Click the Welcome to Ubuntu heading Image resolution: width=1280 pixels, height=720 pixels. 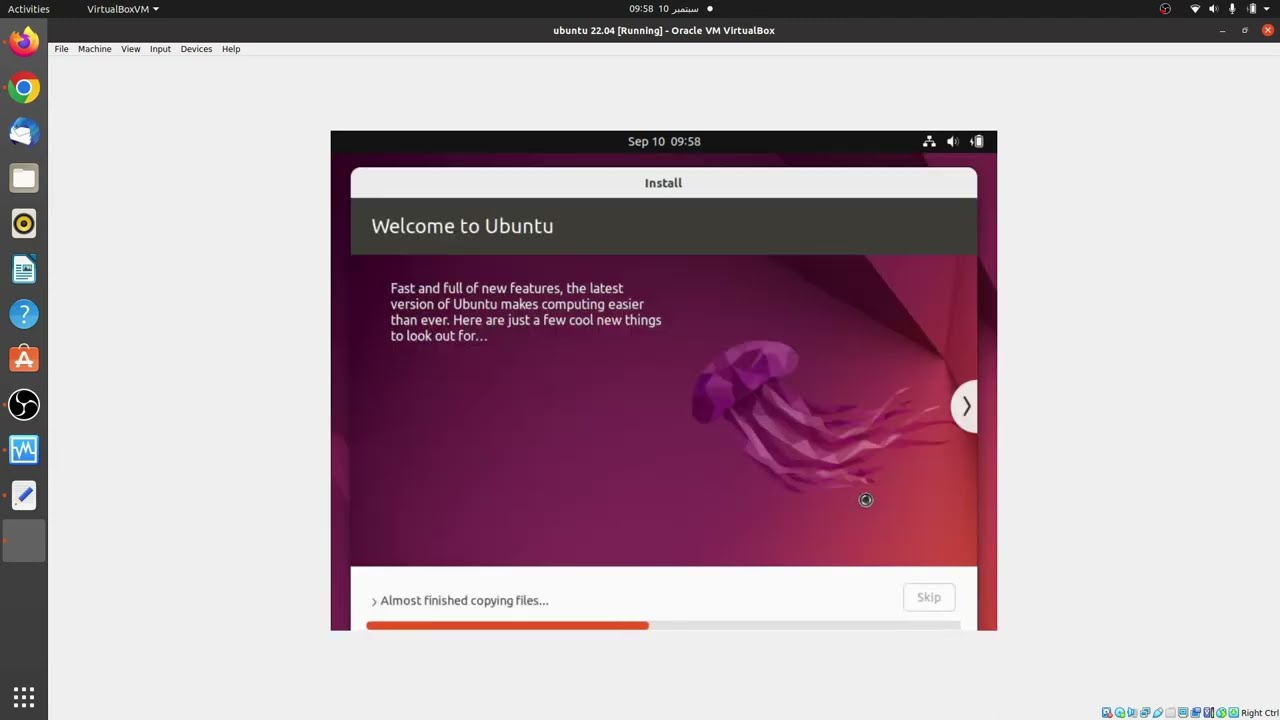(462, 226)
